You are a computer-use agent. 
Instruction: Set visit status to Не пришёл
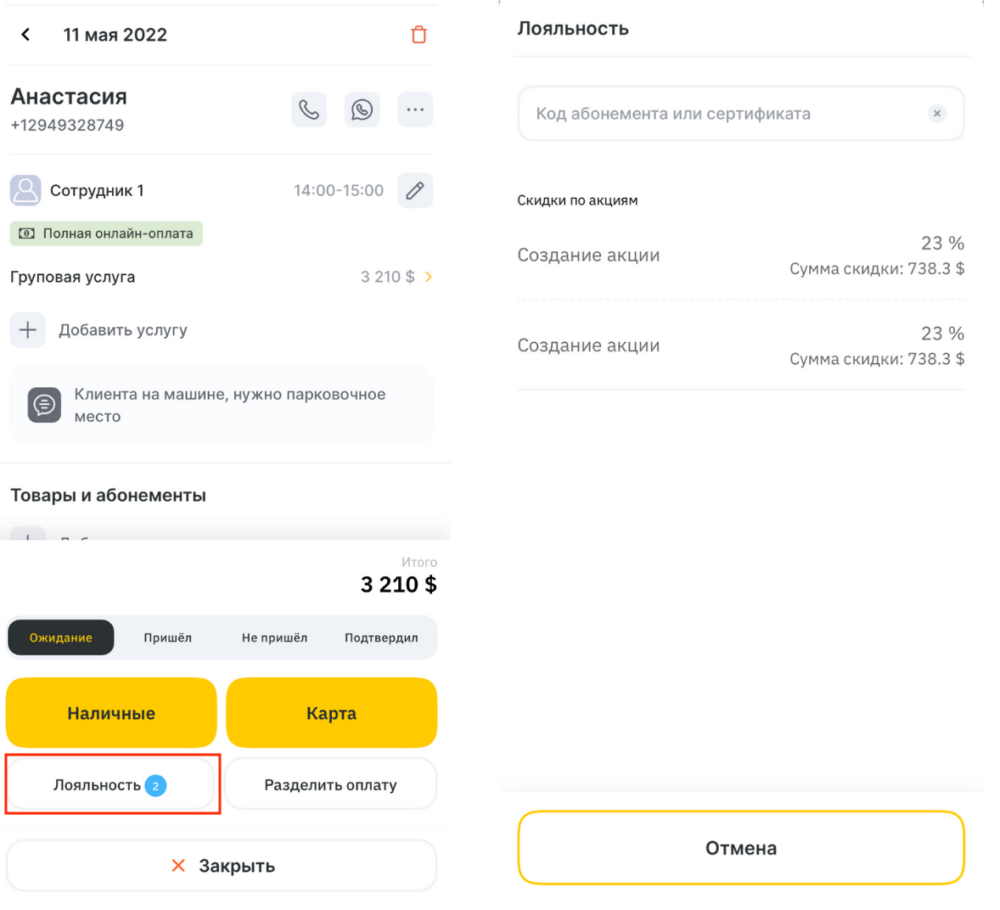point(274,638)
